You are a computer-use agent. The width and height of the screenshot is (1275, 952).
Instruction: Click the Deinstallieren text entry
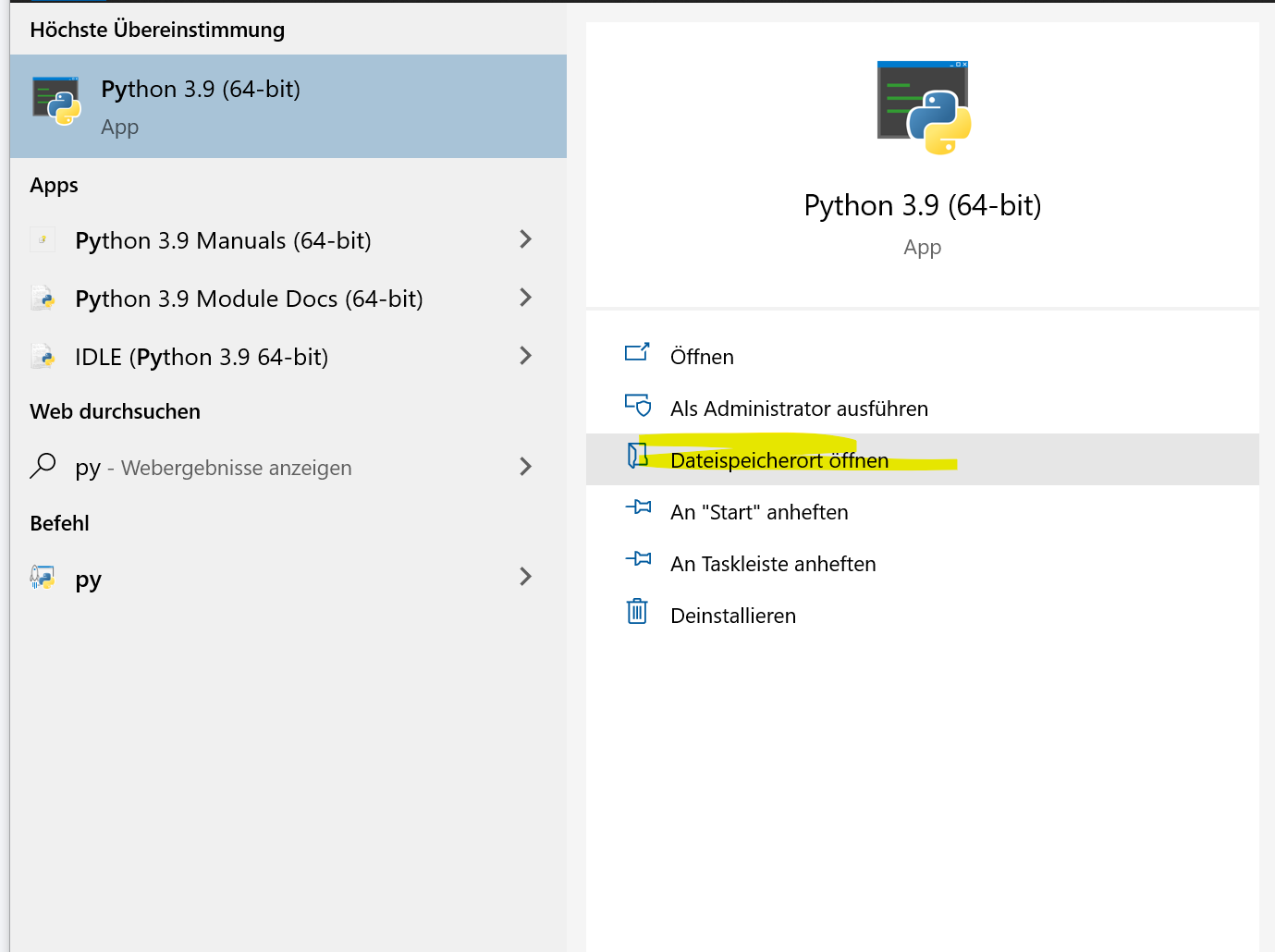click(x=732, y=616)
